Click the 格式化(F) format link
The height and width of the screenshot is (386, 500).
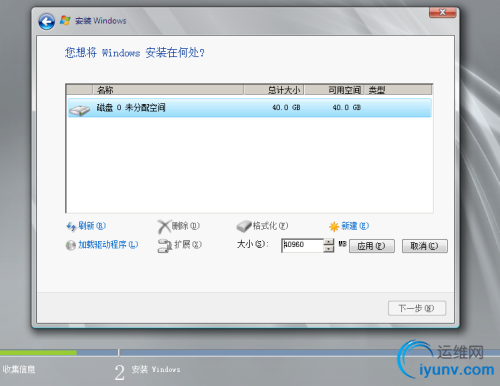coord(270,226)
